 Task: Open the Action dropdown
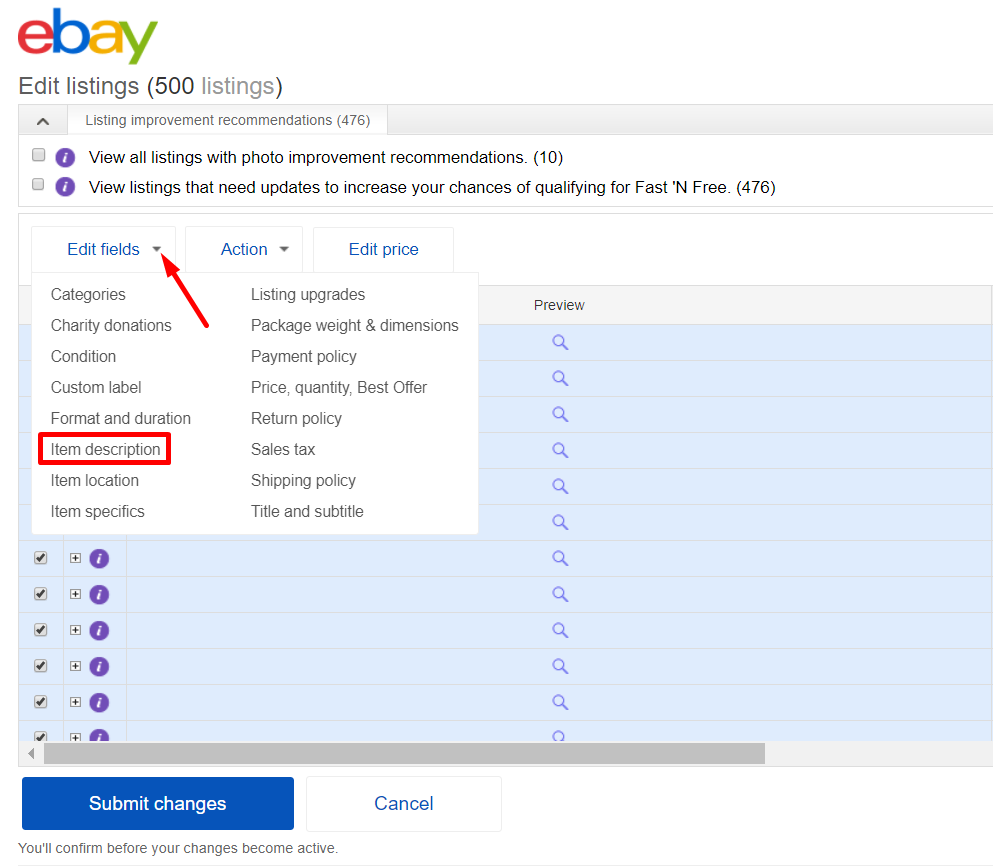pyautogui.click(x=244, y=250)
